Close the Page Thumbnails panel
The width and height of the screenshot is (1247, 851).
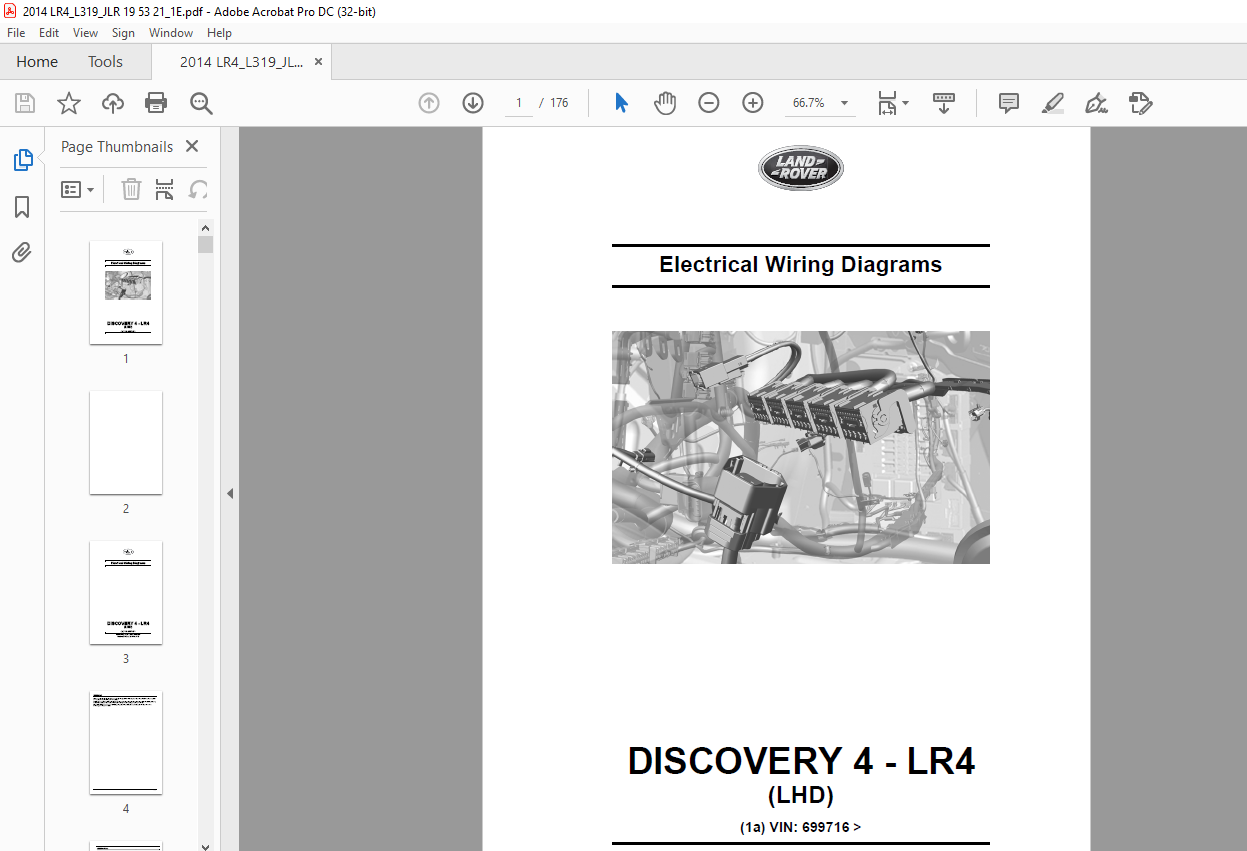click(192, 147)
